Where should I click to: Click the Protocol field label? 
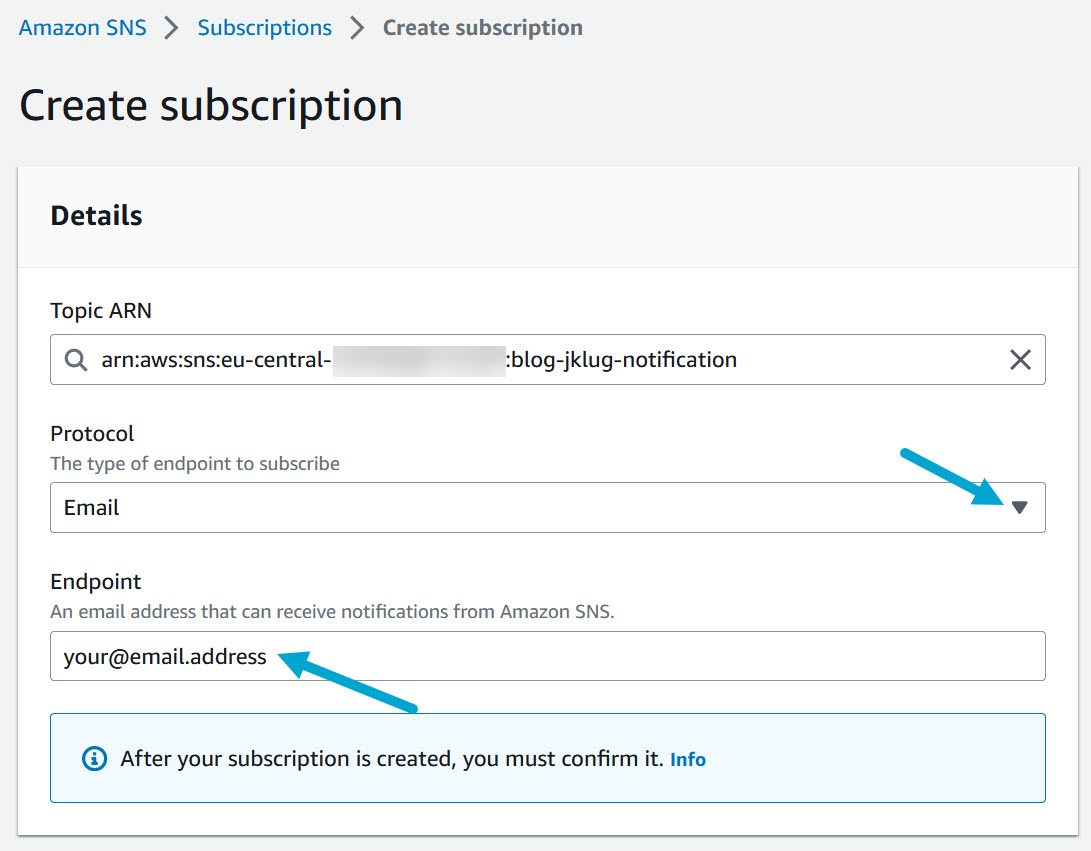[x=92, y=434]
